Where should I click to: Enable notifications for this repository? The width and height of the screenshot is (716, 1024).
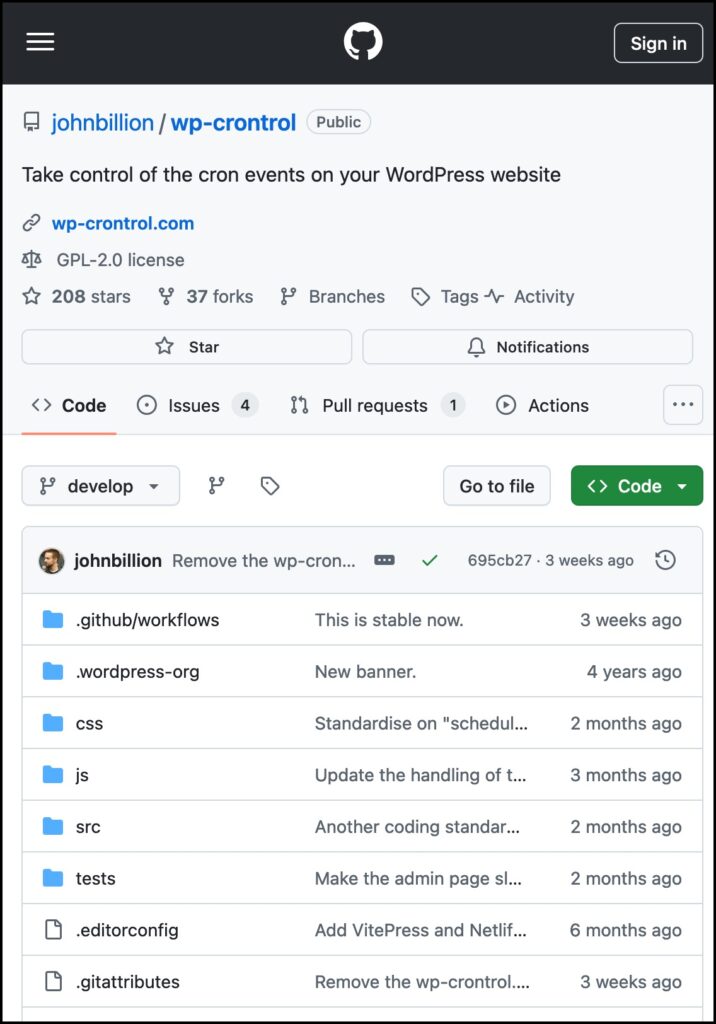[527, 346]
